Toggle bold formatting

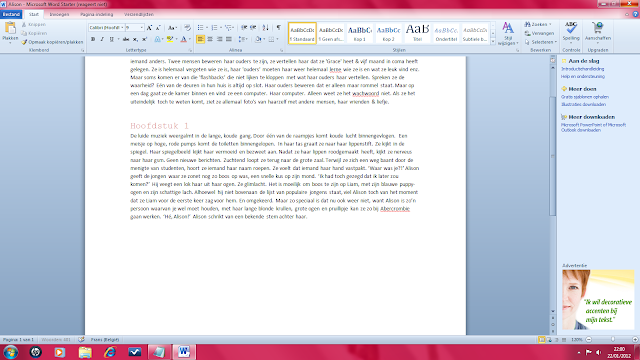[x=93, y=39]
